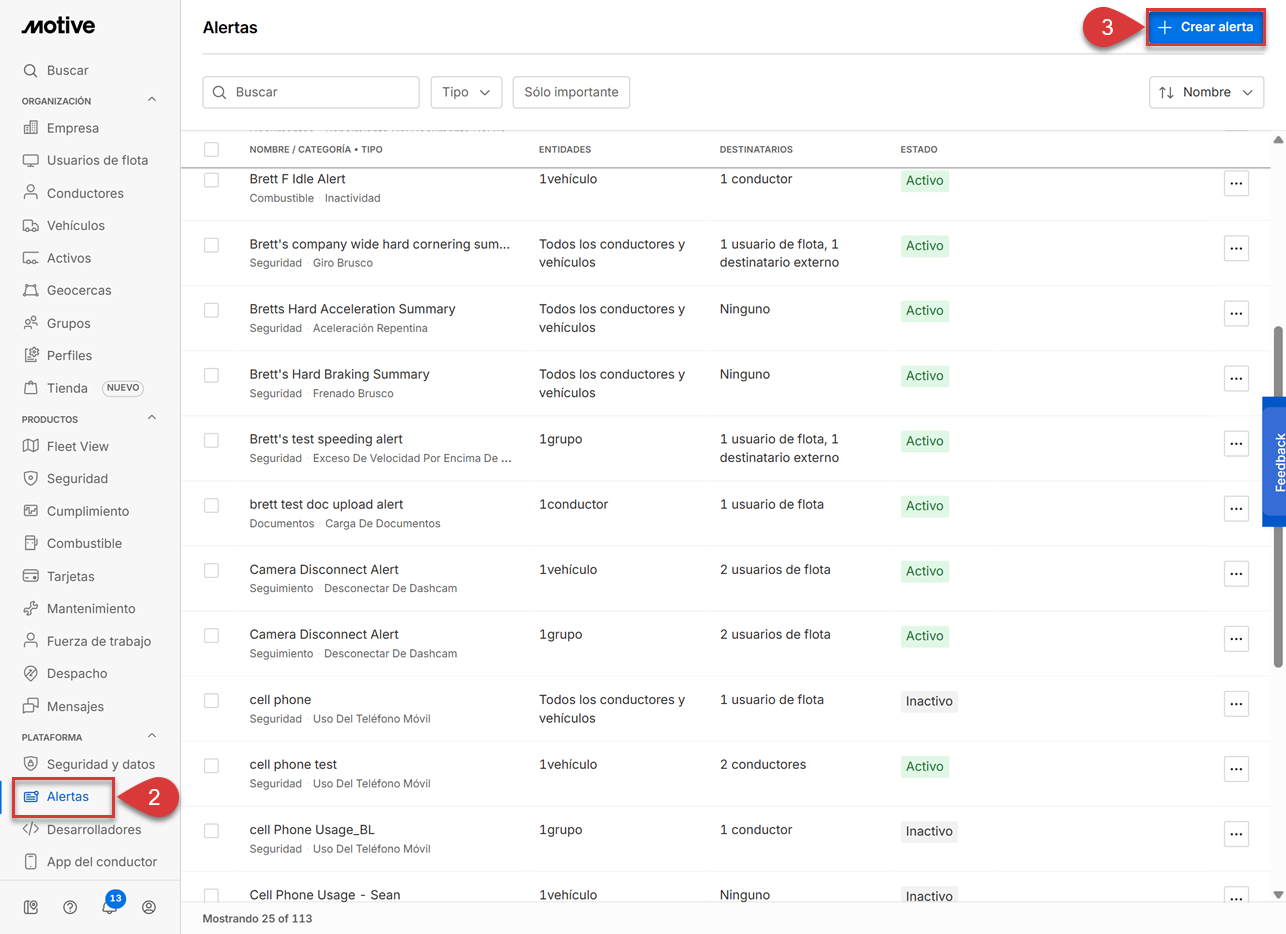Viewport: 1286px width, 934px height.
Task: Open the help question mark icon
Action: 70,907
